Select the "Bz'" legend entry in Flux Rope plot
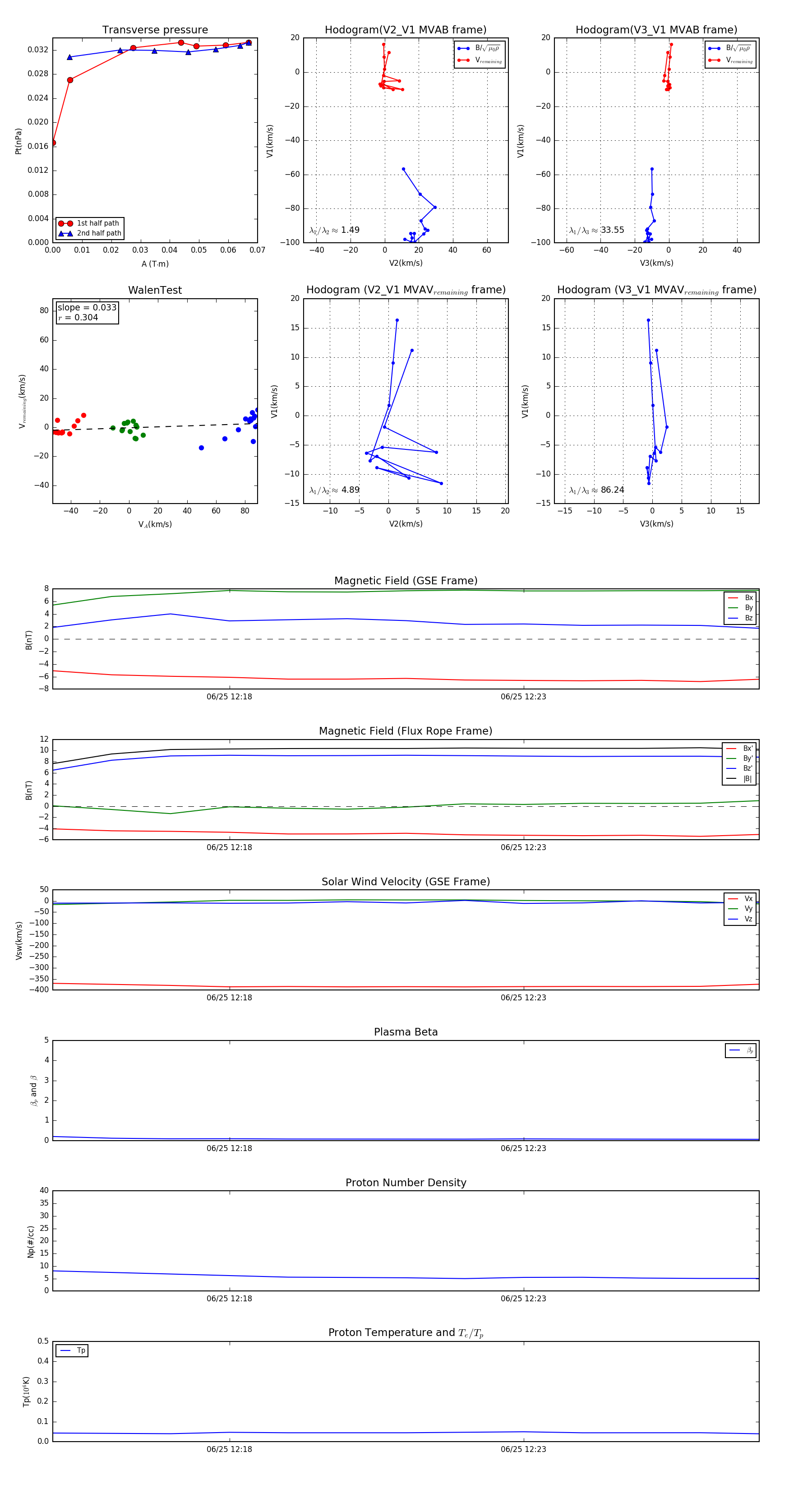This screenshot has width=812, height=1489. pyautogui.click(x=740, y=768)
